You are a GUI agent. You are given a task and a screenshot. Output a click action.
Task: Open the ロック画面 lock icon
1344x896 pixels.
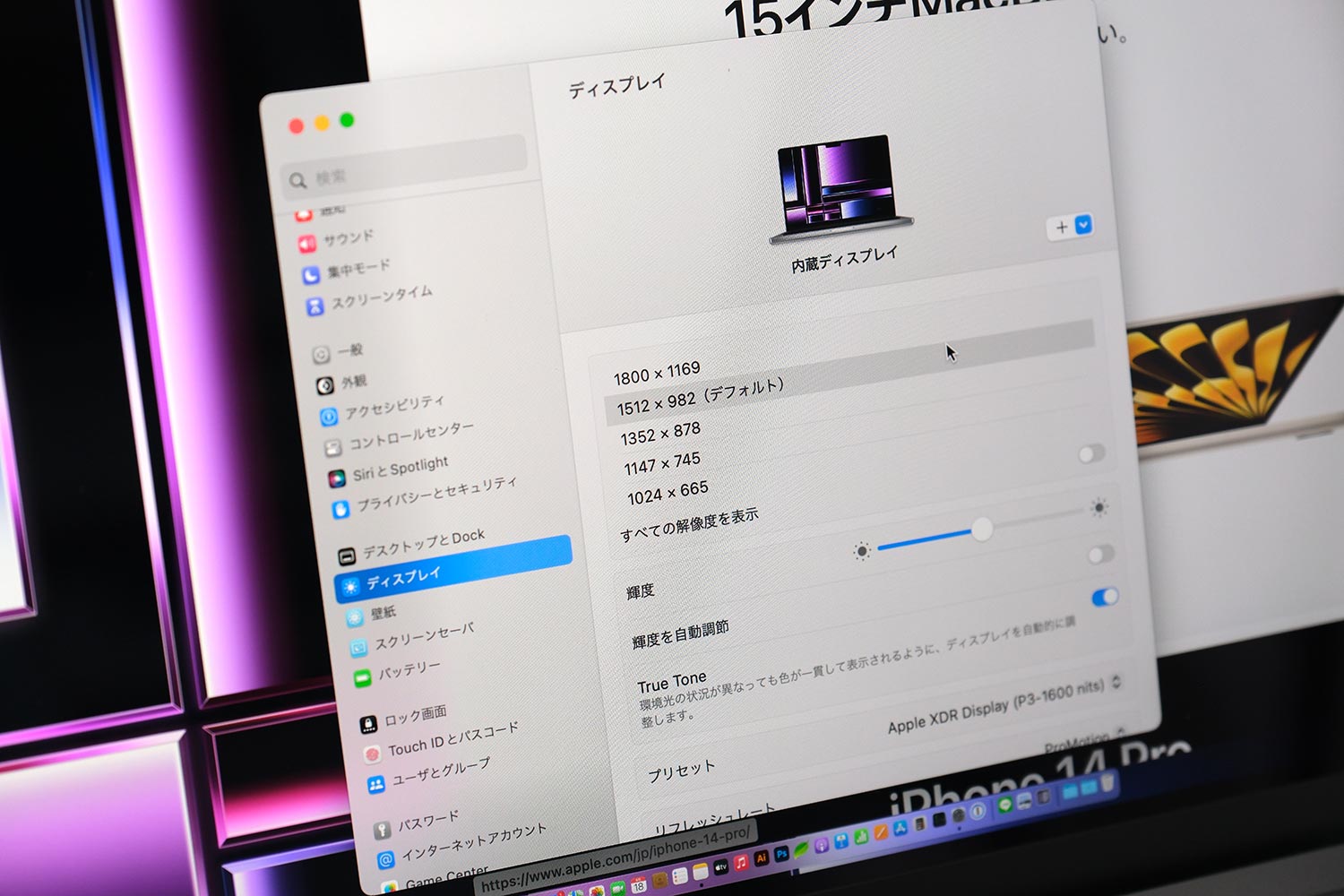pyautogui.click(x=367, y=724)
